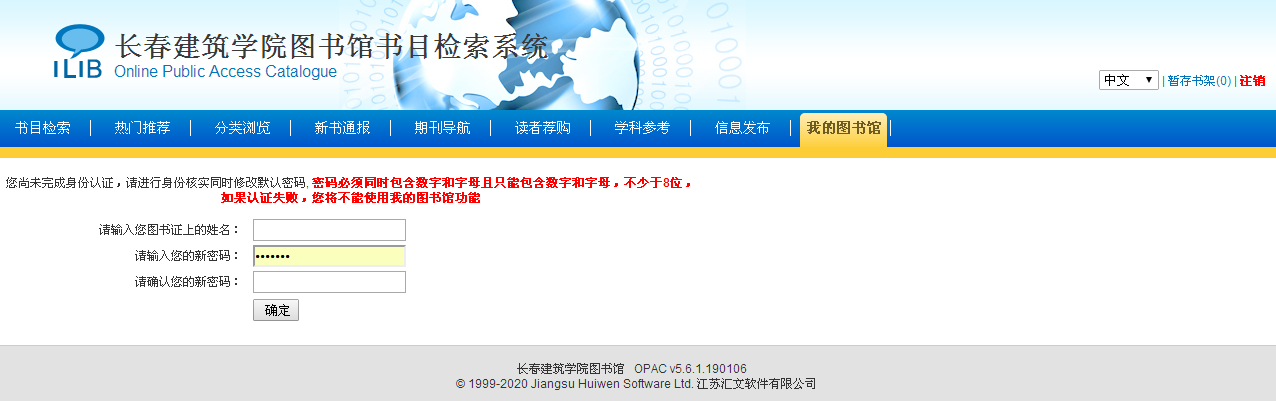Click the new password input field
Screen dimensions: 1276x401
pos(329,256)
